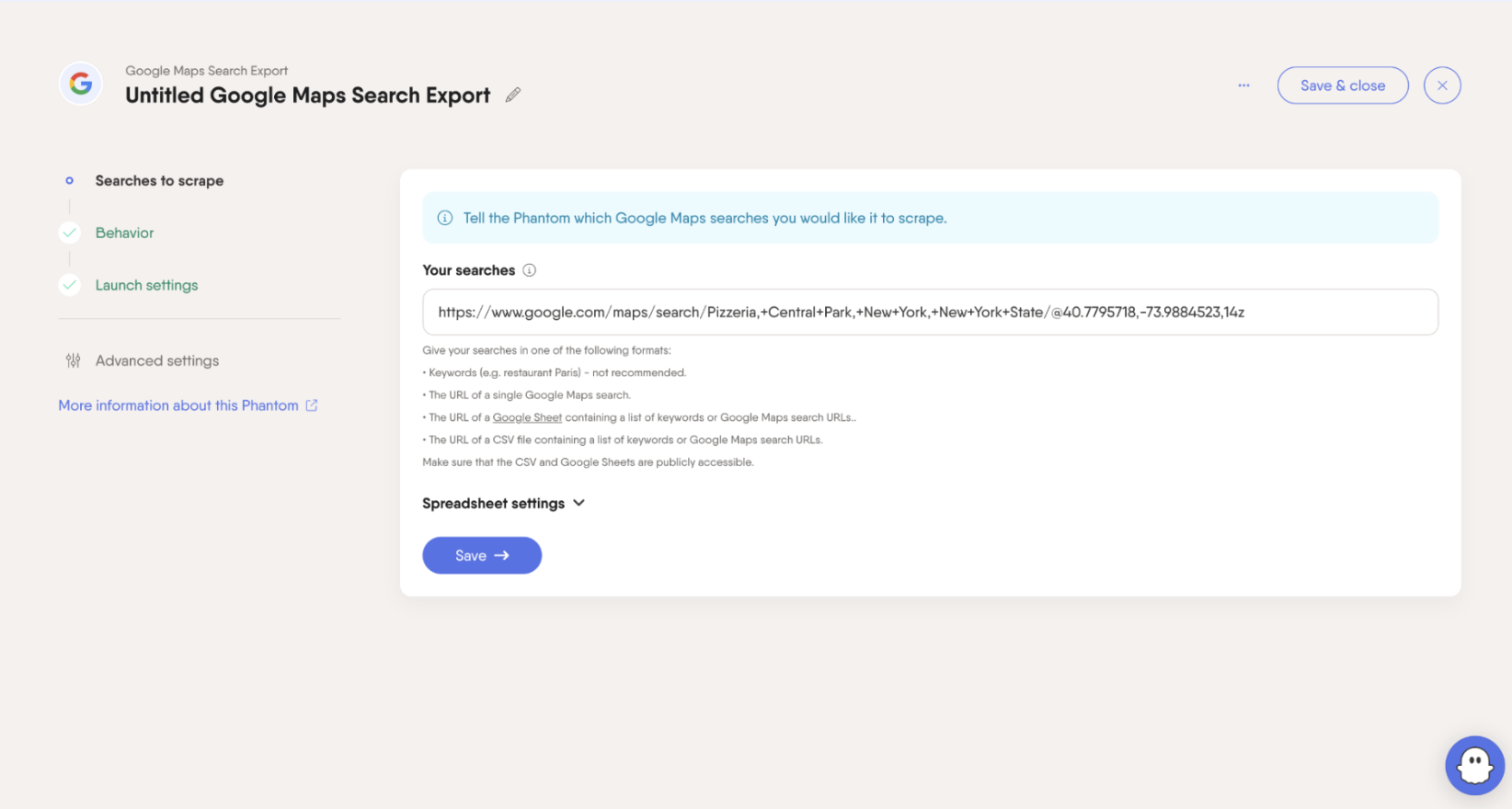
Task: Open Advanced settings
Action: [x=157, y=361]
